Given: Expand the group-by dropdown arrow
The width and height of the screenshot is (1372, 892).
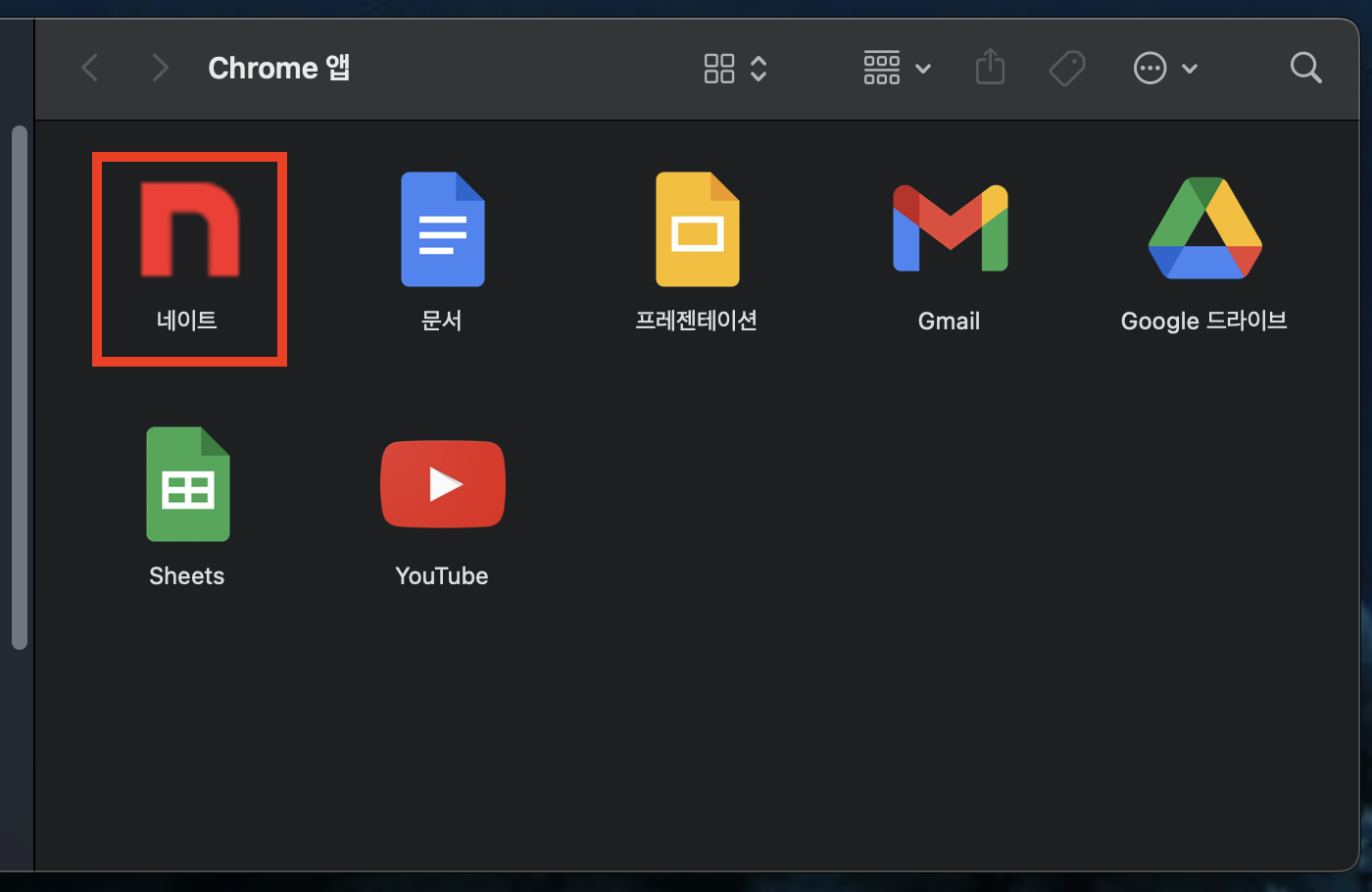Looking at the screenshot, I should [923, 69].
